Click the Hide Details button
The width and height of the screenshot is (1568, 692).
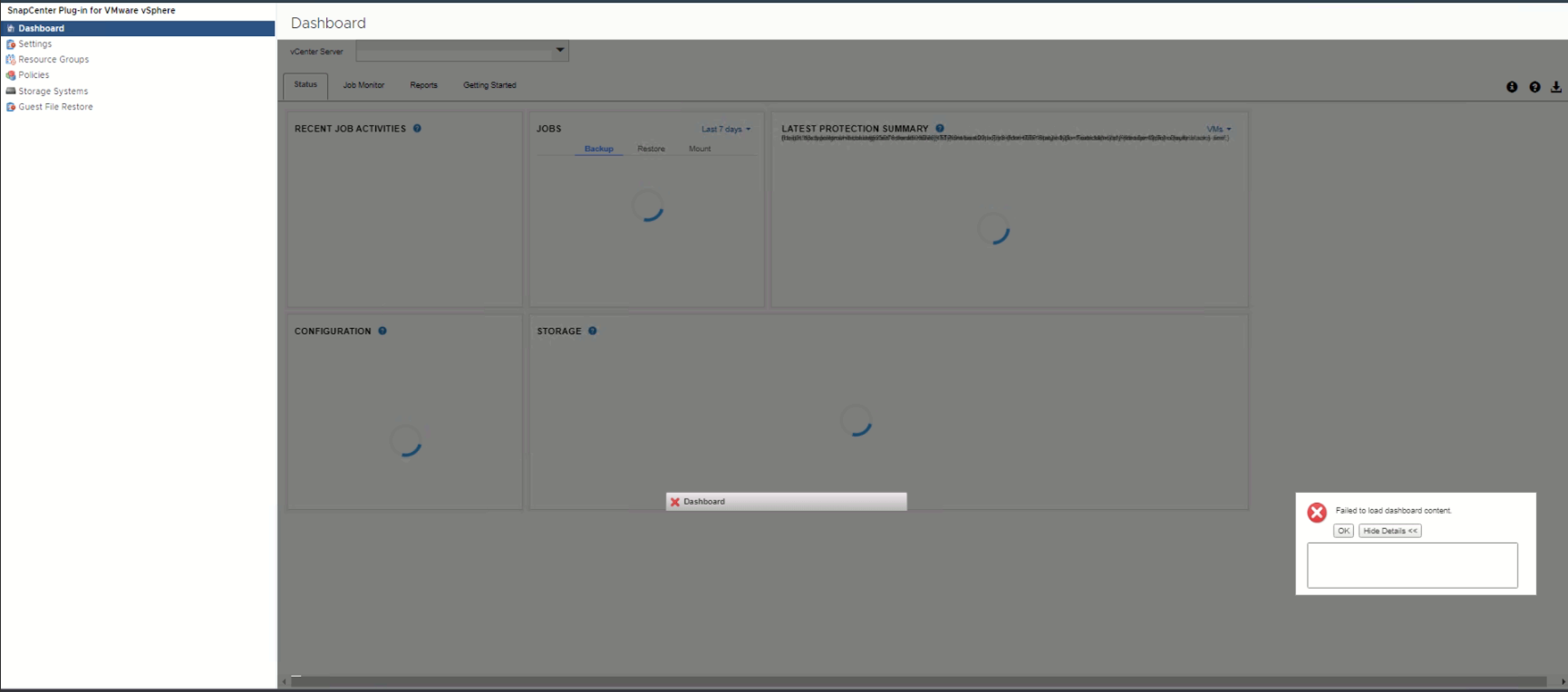pyautogui.click(x=1389, y=531)
